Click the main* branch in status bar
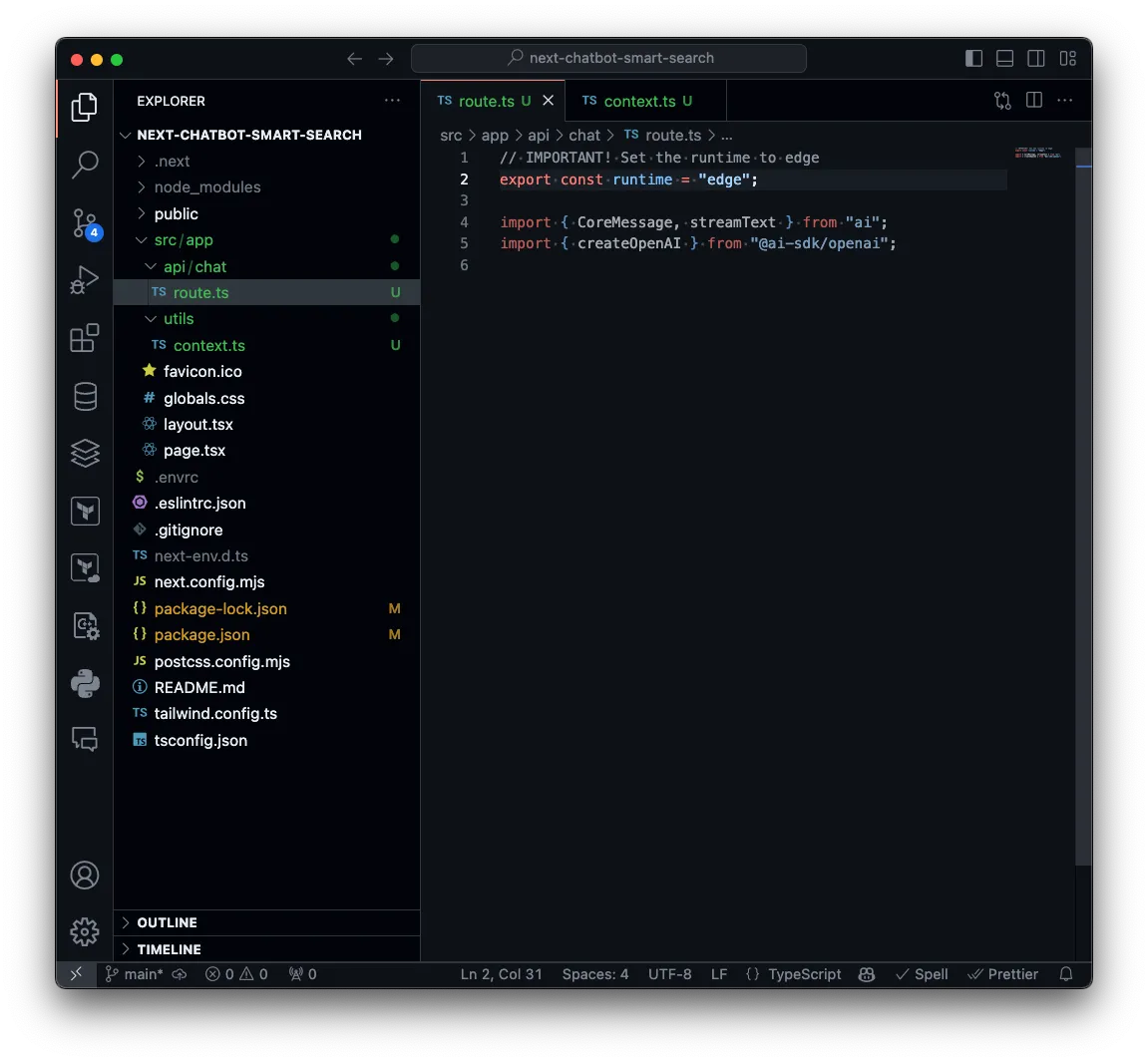Image resolution: width=1148 pixels, height=1062 pixels. point(134,974)
